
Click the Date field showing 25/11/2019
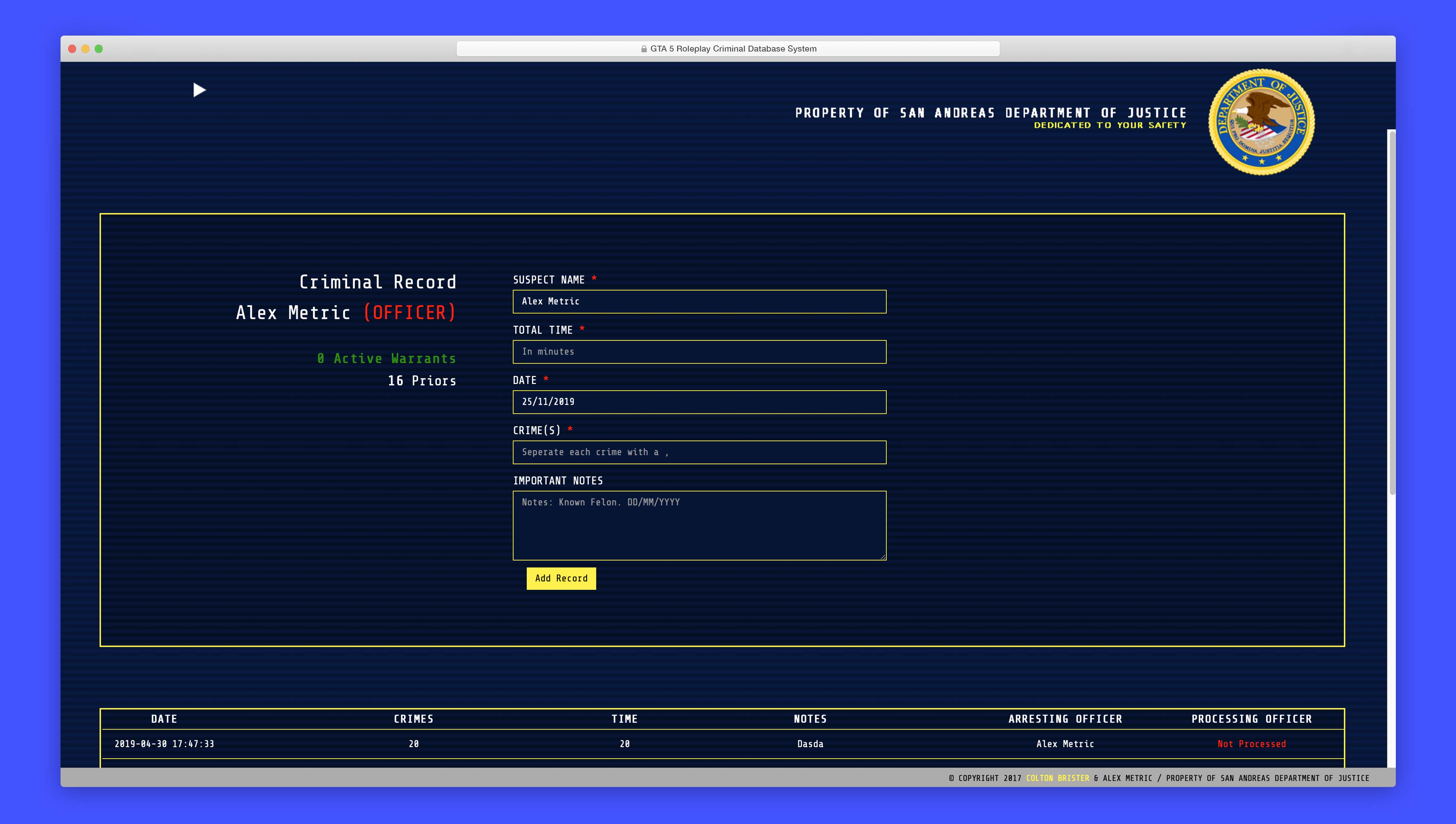[x=699, y=402]
